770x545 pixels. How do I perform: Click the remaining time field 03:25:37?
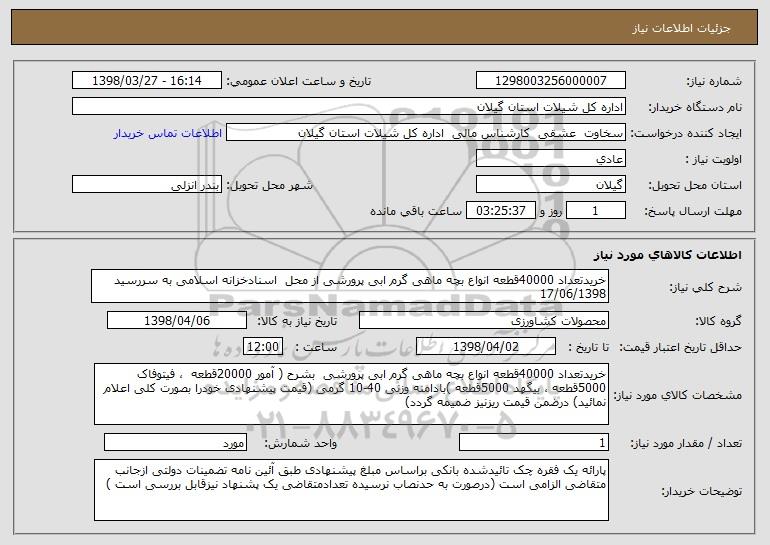tap(500, 211)
